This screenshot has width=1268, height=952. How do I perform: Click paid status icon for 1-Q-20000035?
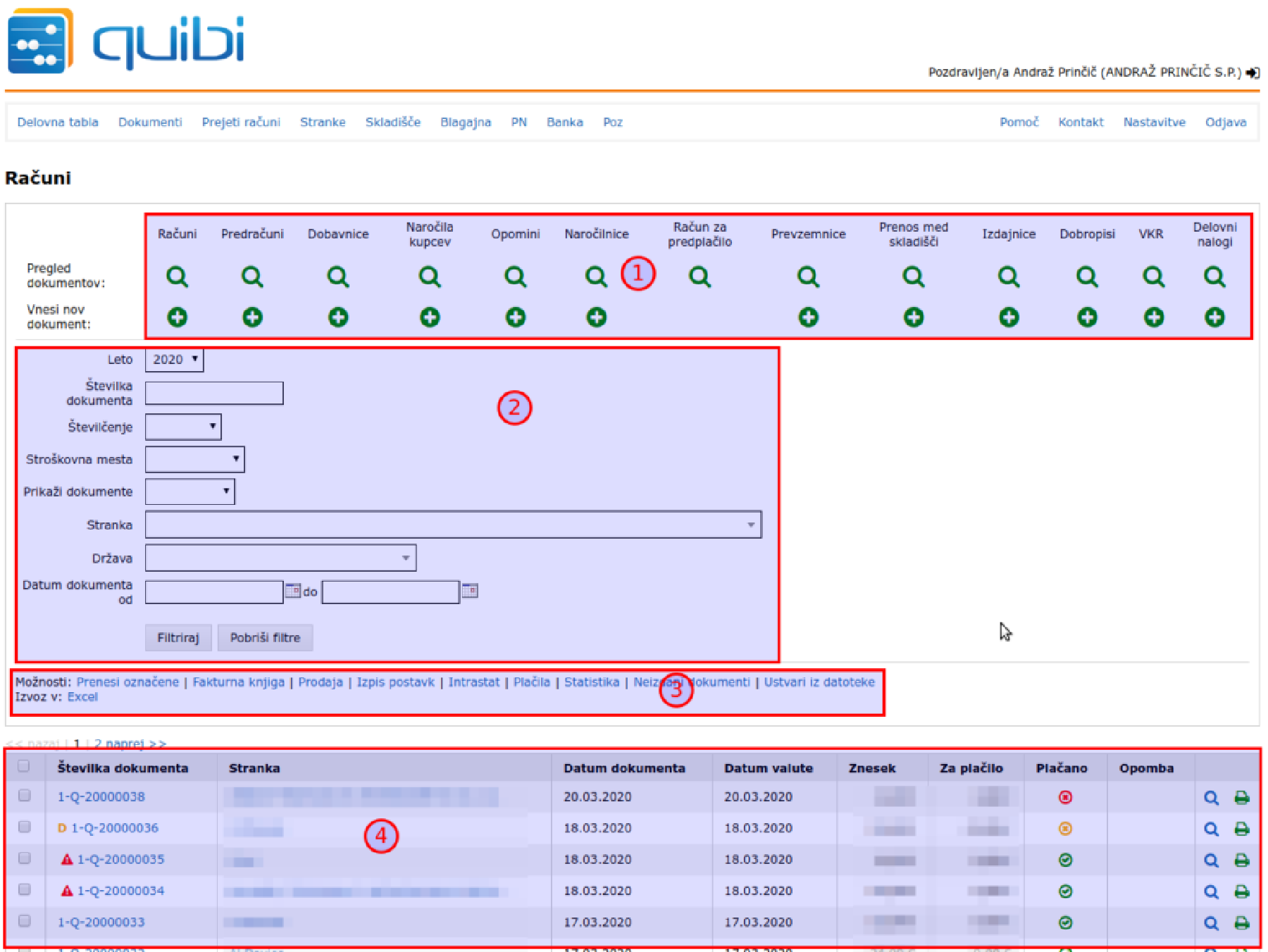click(x=1065, y=860)
